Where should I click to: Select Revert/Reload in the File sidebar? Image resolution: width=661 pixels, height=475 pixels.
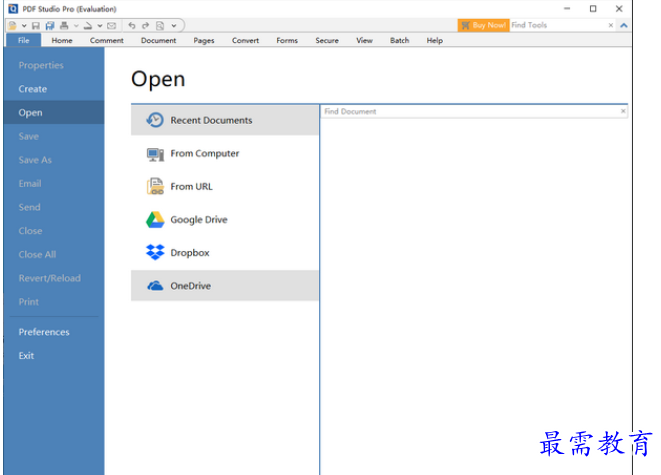[54, 278]
